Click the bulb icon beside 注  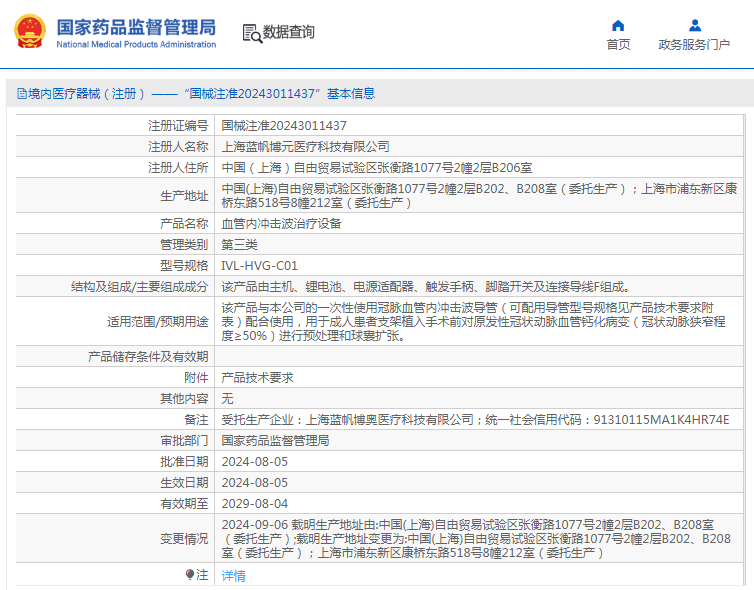[x=190, y=575]
